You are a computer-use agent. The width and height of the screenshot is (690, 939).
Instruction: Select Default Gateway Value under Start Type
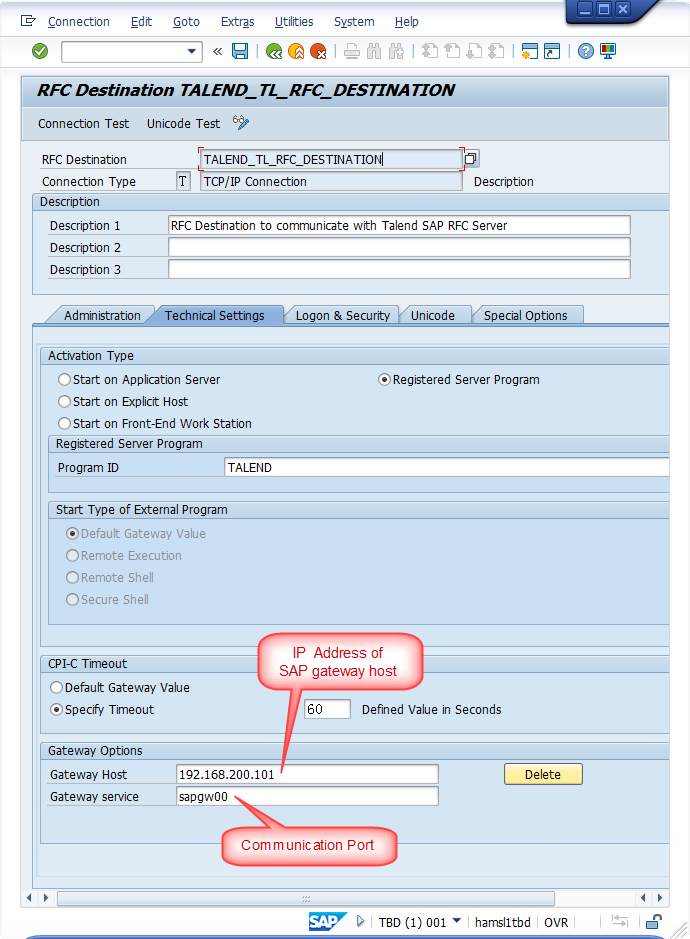coord(72,534)
